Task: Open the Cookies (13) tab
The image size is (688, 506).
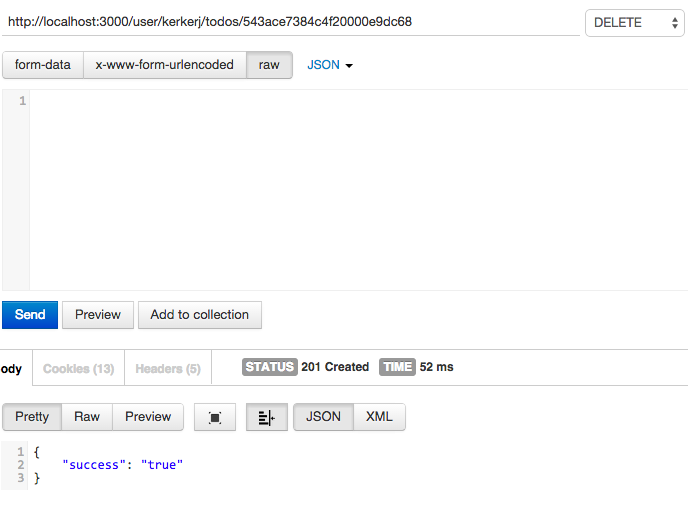Action: pyautogui.click(x=78, y=368)
